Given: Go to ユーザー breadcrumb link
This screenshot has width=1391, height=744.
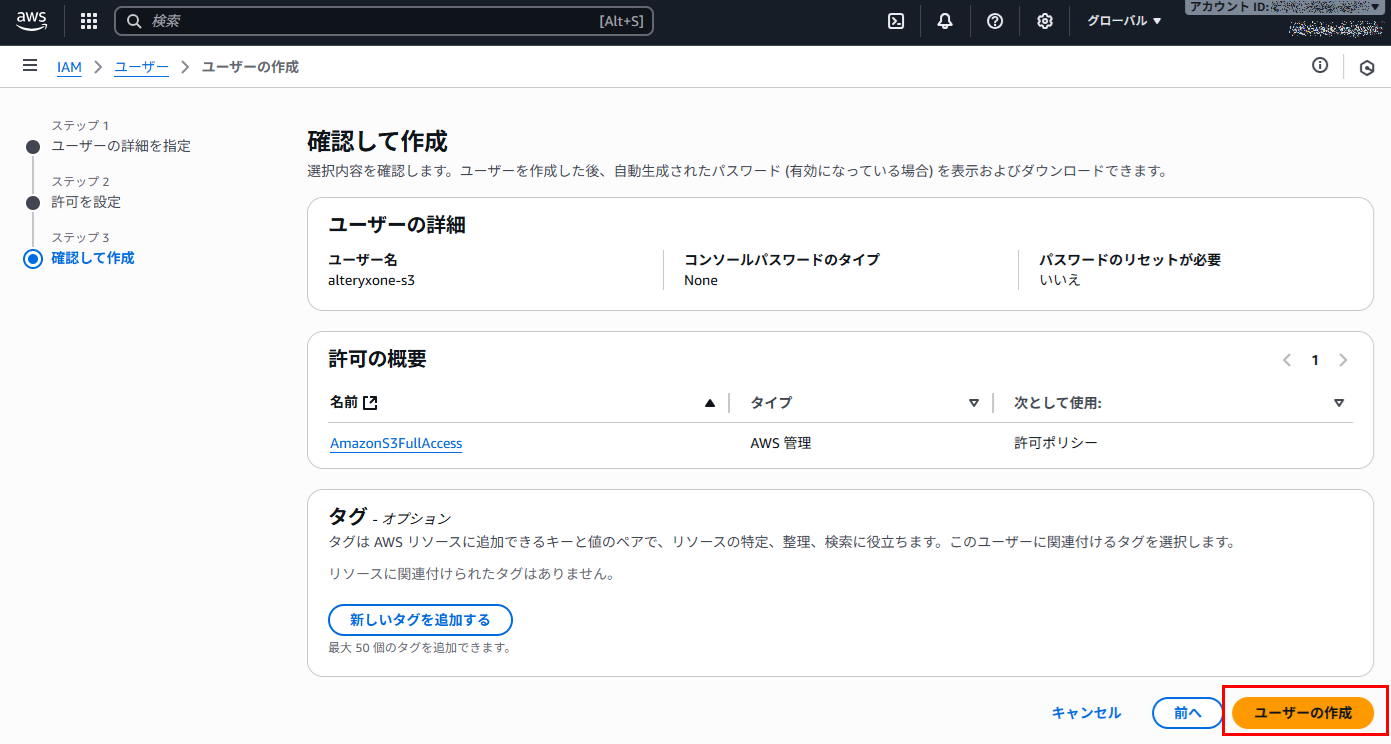Looking at the screenshot, I should click(x=142, y=67).
